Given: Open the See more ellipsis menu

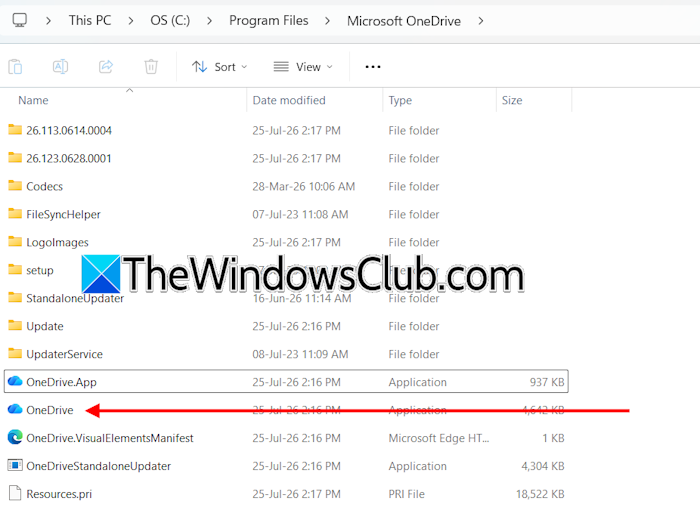Looking at the screenshot, I should coord(373,67).
